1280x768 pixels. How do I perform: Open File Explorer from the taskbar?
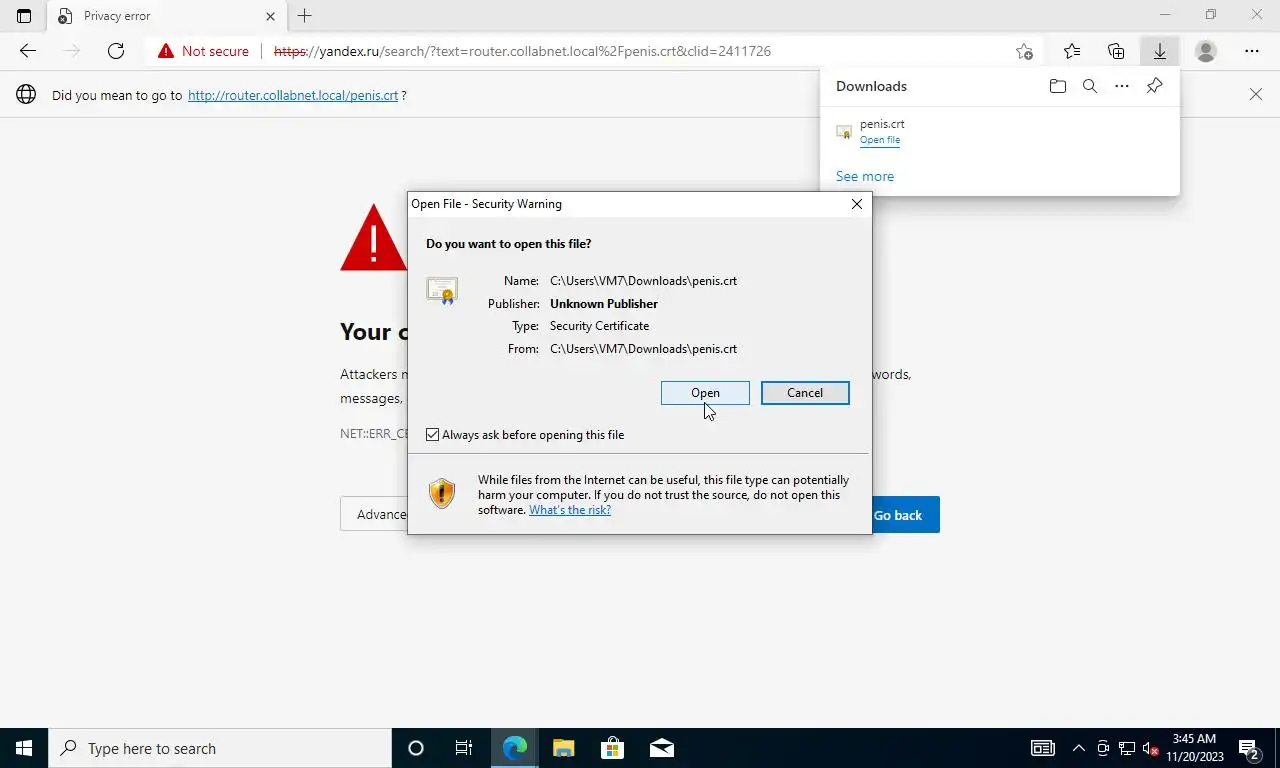click(x=563, y=748)
